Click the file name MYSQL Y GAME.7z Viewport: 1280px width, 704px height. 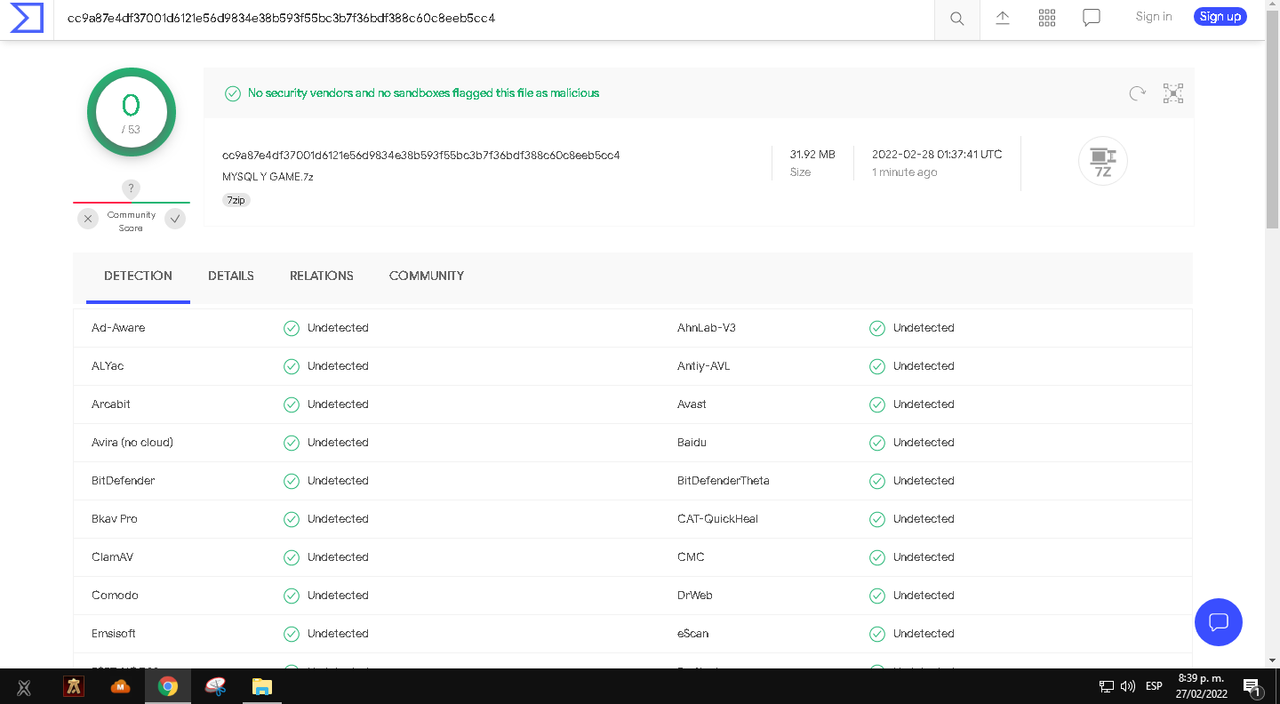click(x=268, y=177)
